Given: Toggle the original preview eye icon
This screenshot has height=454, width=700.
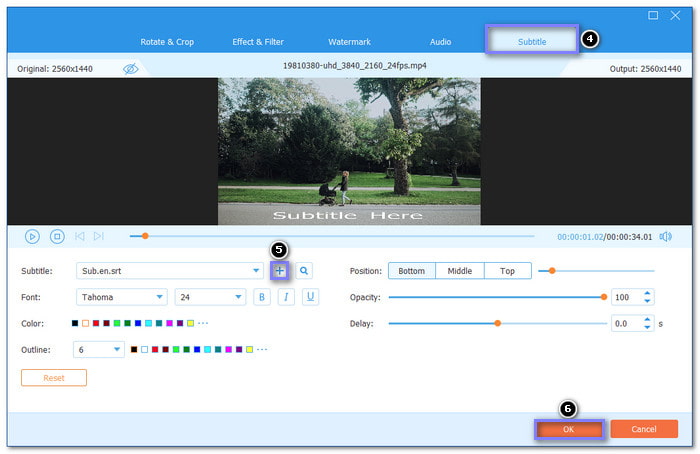Looking at the screenshot, I should [130, 69].
